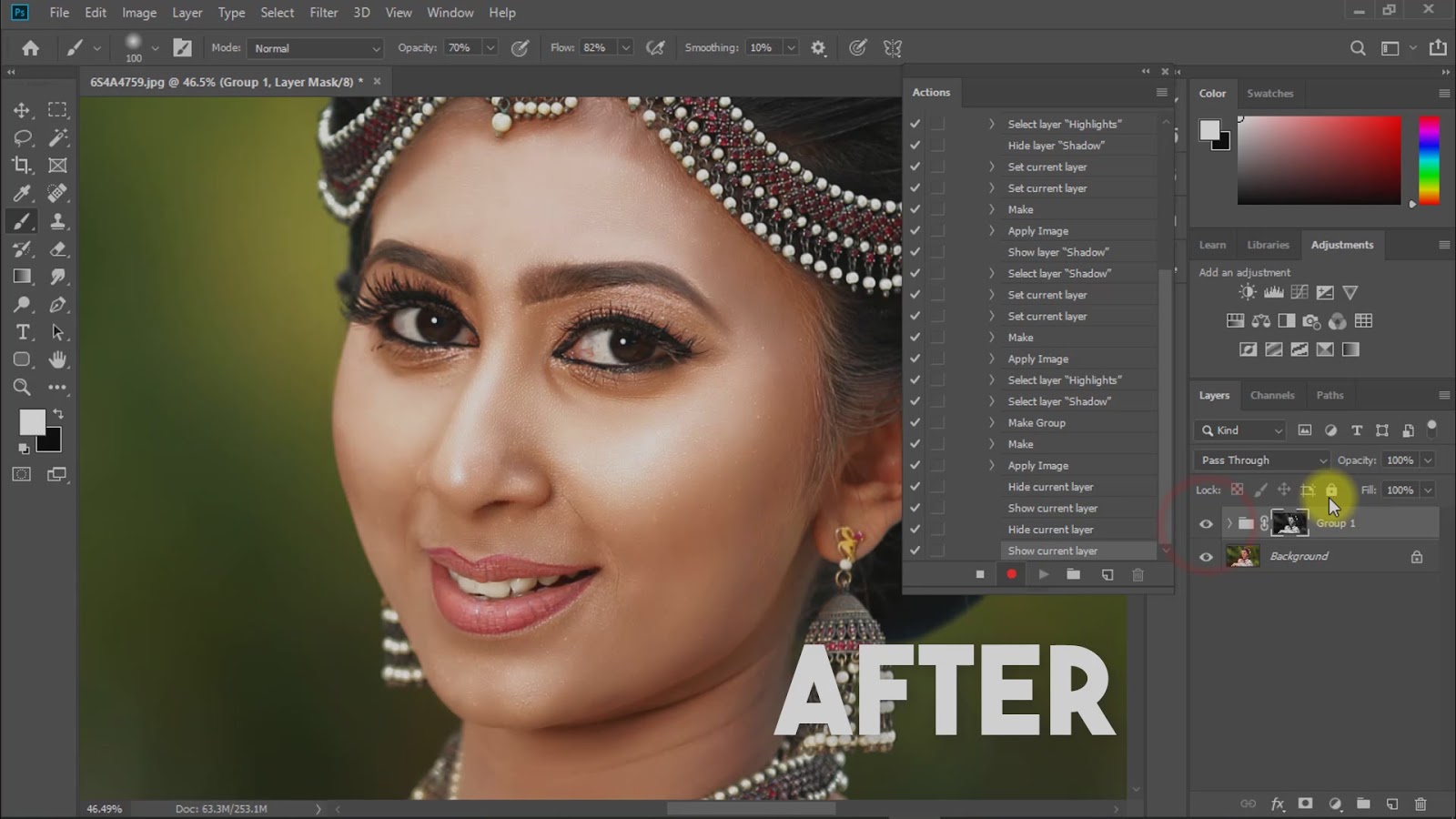
Task: Select the Magic Wand tool
Action: 57,137
